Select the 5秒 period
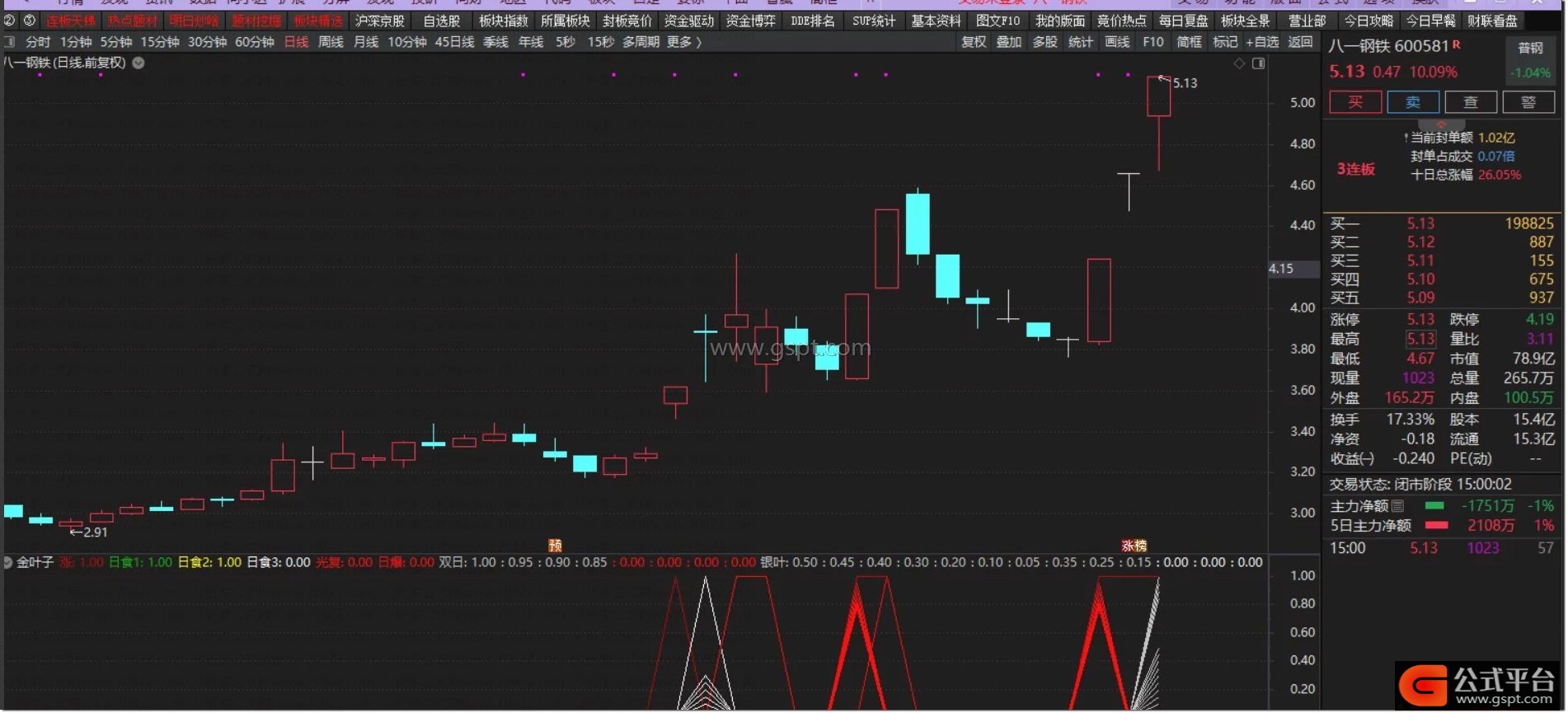1568x713 pixels. click(x=566, y=42)
